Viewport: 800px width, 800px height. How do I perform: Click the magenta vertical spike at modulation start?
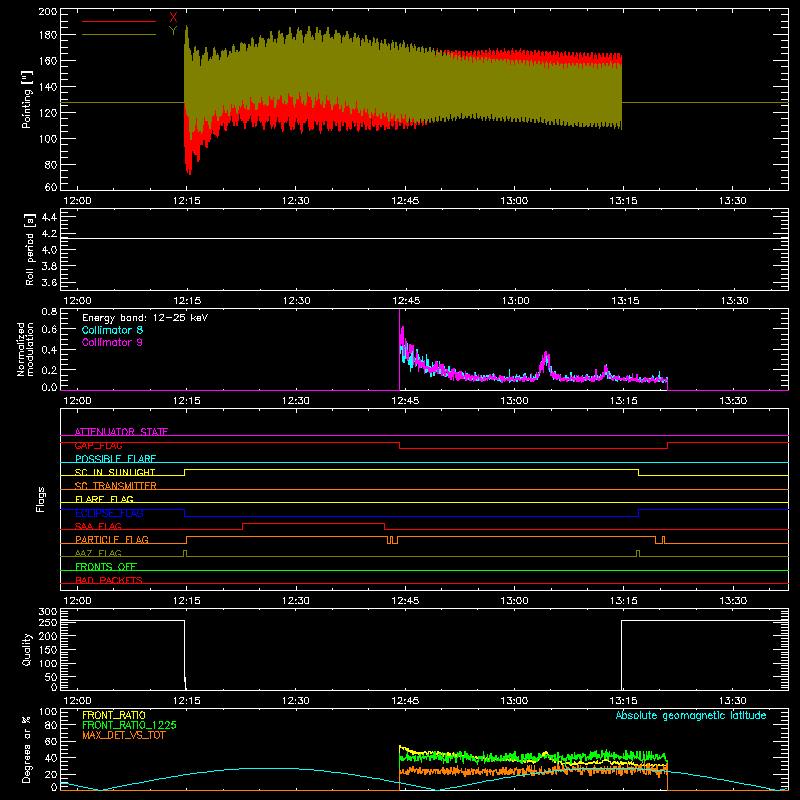(399, 349)
